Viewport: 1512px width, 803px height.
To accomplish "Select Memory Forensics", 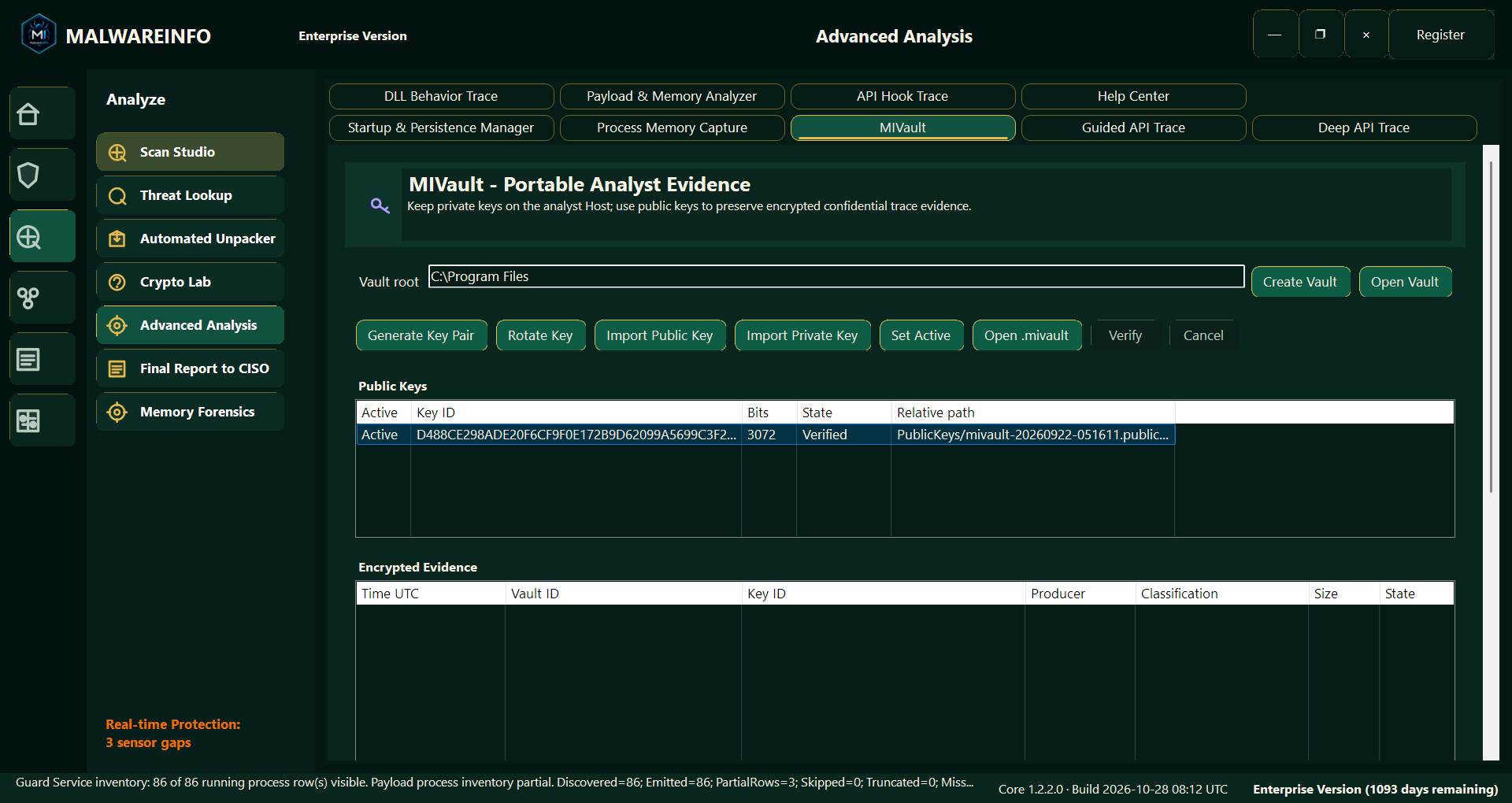I will [x=190, y=412].
